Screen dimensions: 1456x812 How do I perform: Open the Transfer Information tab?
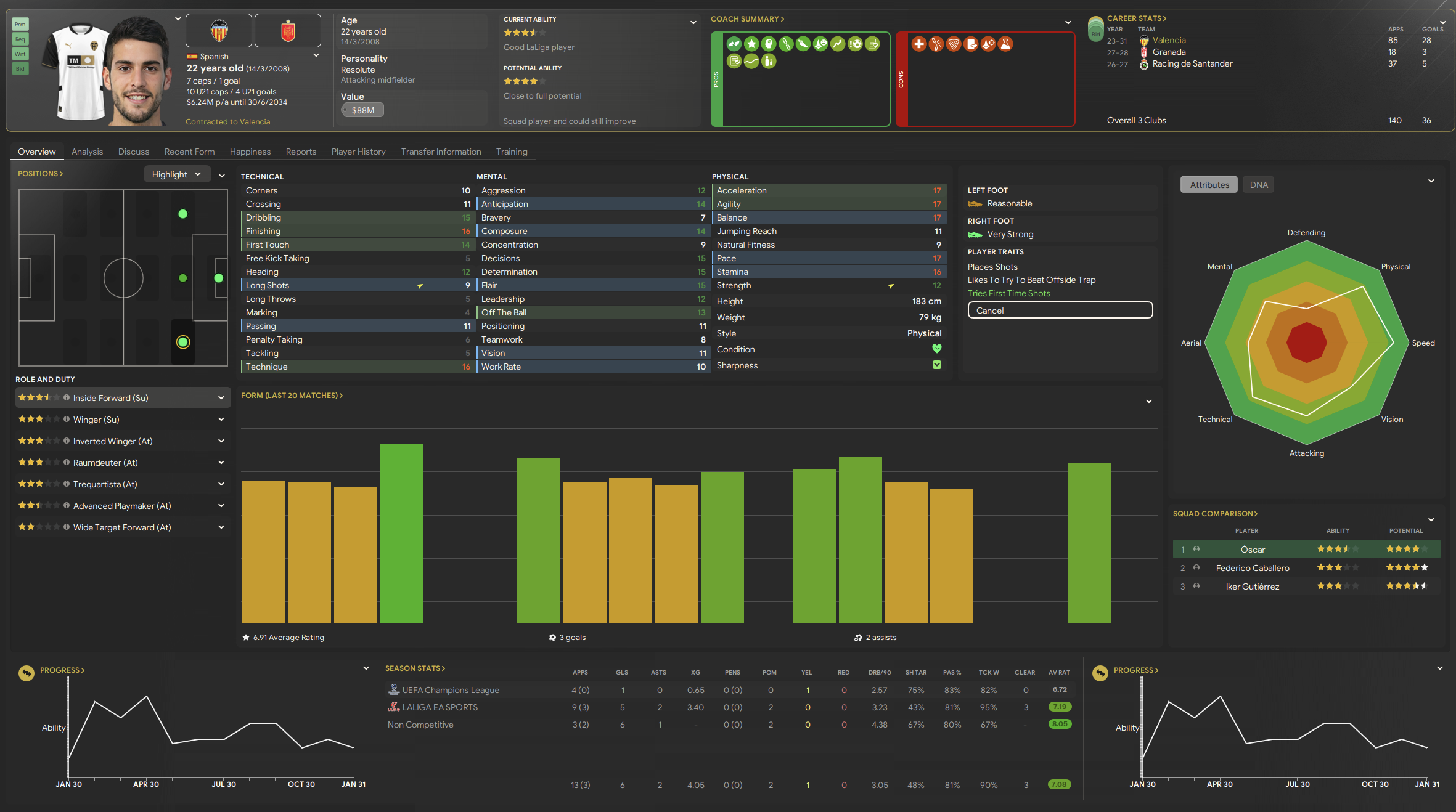point(441,152)
